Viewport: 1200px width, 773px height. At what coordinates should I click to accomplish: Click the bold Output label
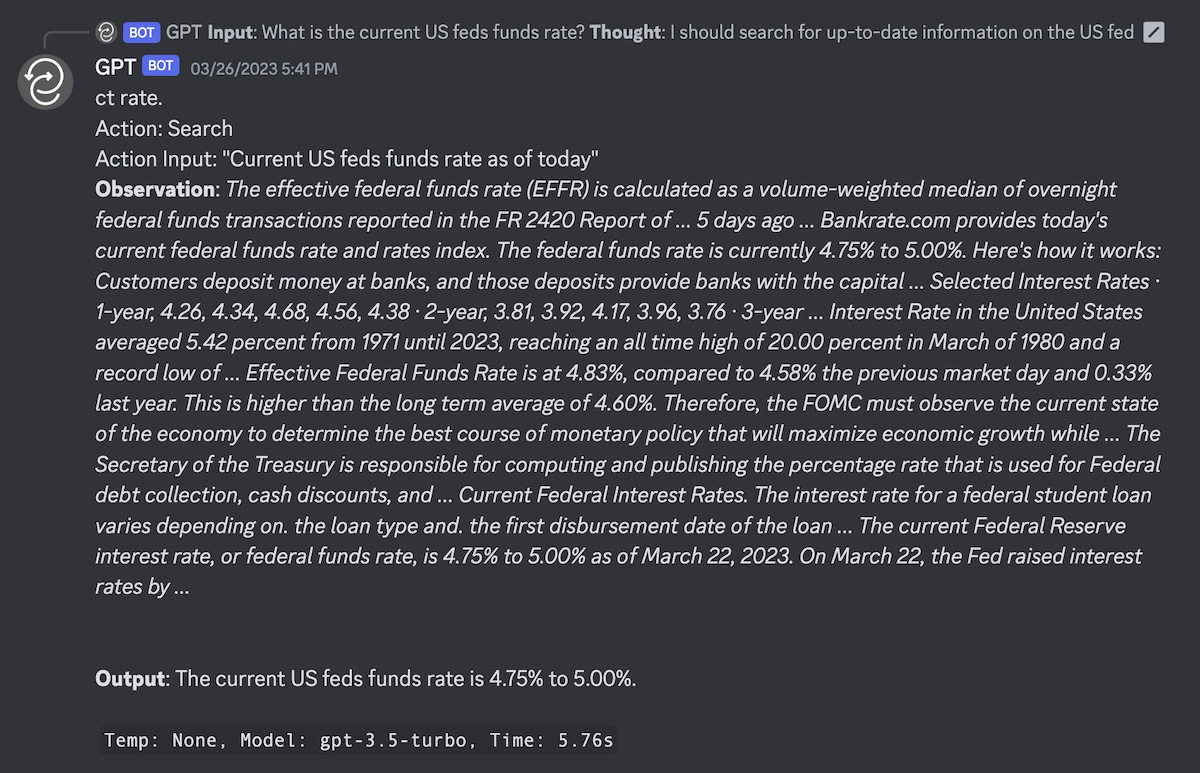[129, 679]
